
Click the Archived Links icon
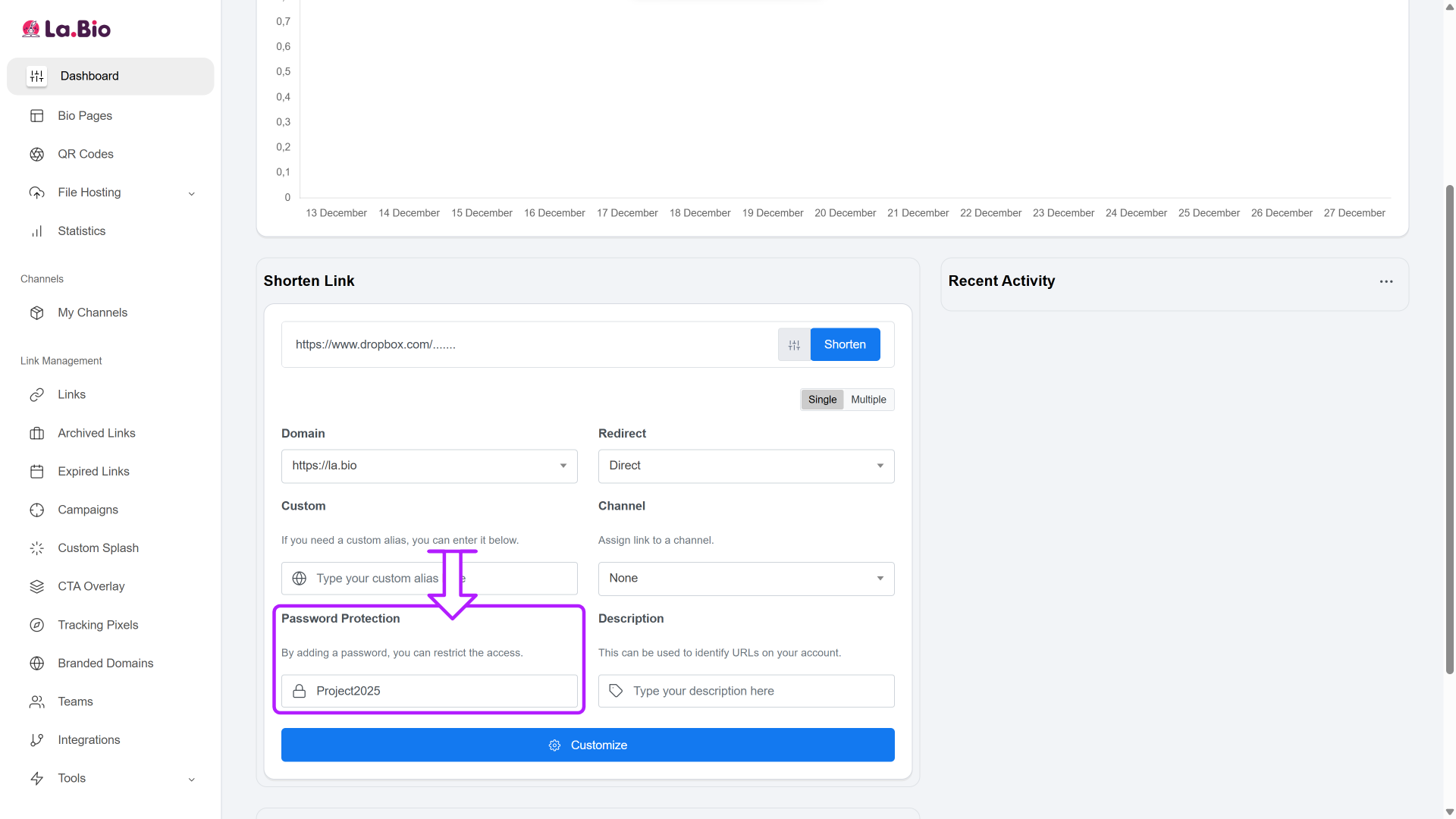(36, 434)
